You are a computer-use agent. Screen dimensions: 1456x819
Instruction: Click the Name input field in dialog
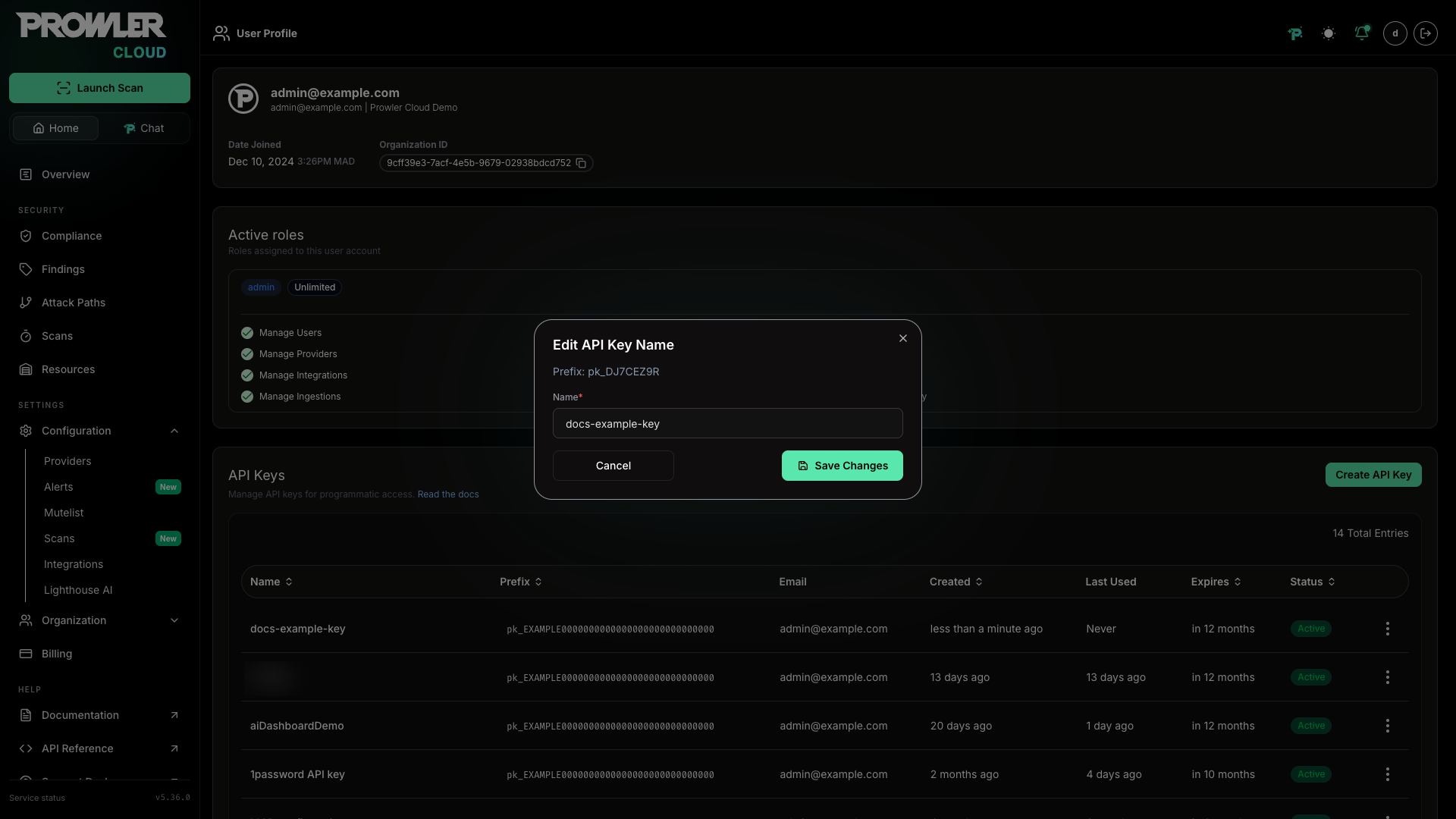728,423
